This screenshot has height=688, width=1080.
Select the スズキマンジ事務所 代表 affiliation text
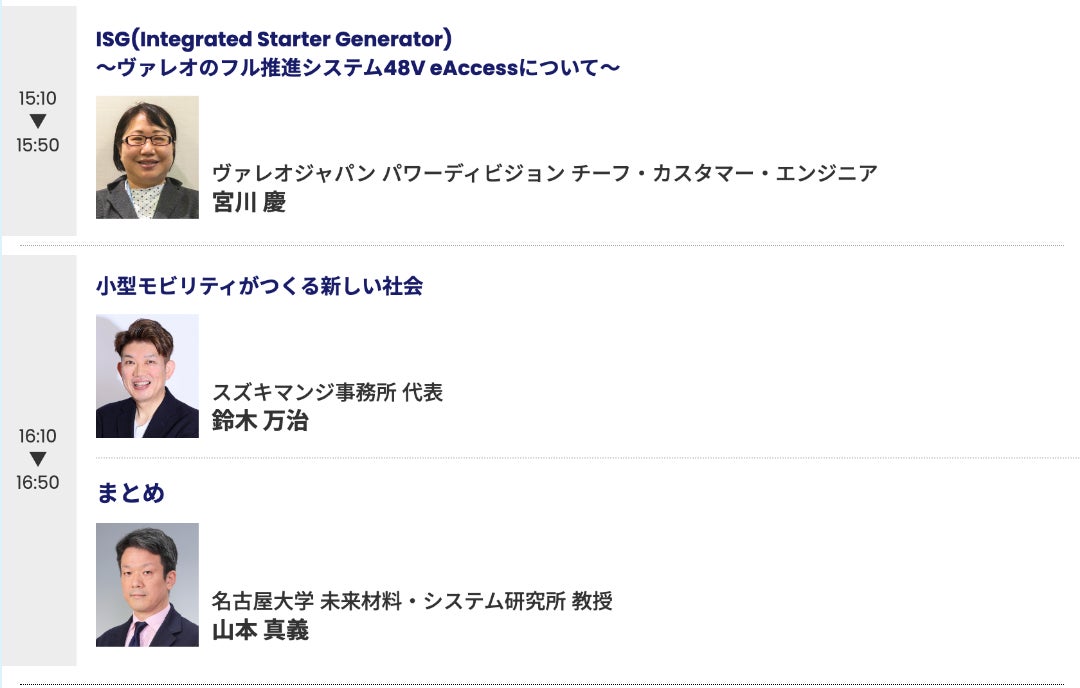pos(327,392)
